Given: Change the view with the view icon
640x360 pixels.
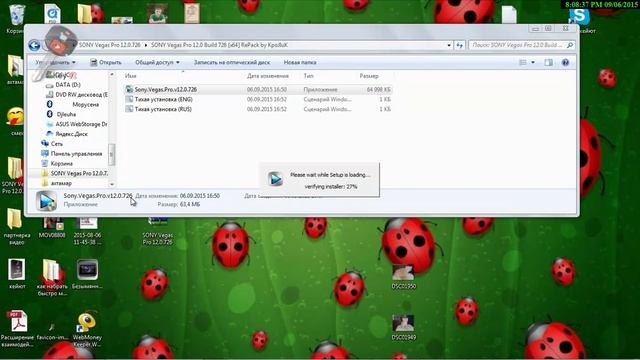Looking at the screenshot, I should pos(523,62).
